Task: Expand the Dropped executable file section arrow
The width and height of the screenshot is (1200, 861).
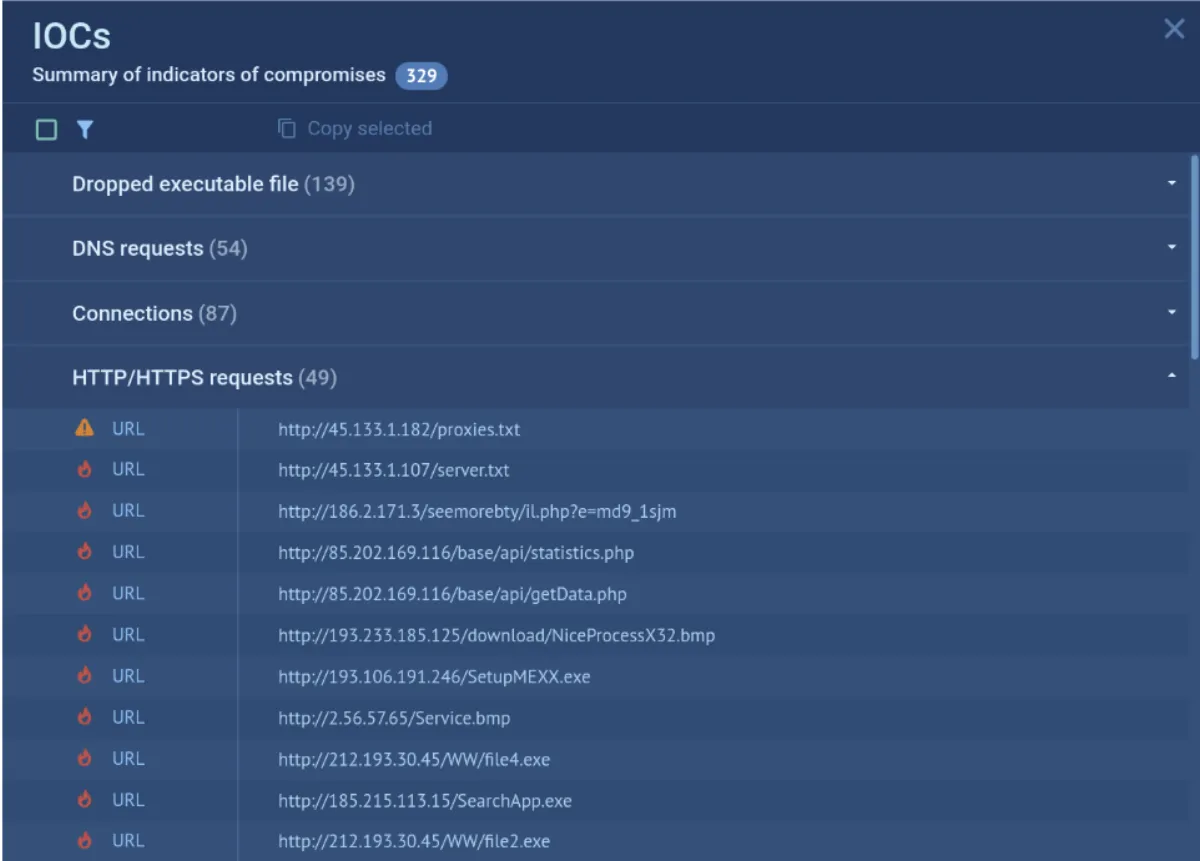Action: [x=1171, y=184]
